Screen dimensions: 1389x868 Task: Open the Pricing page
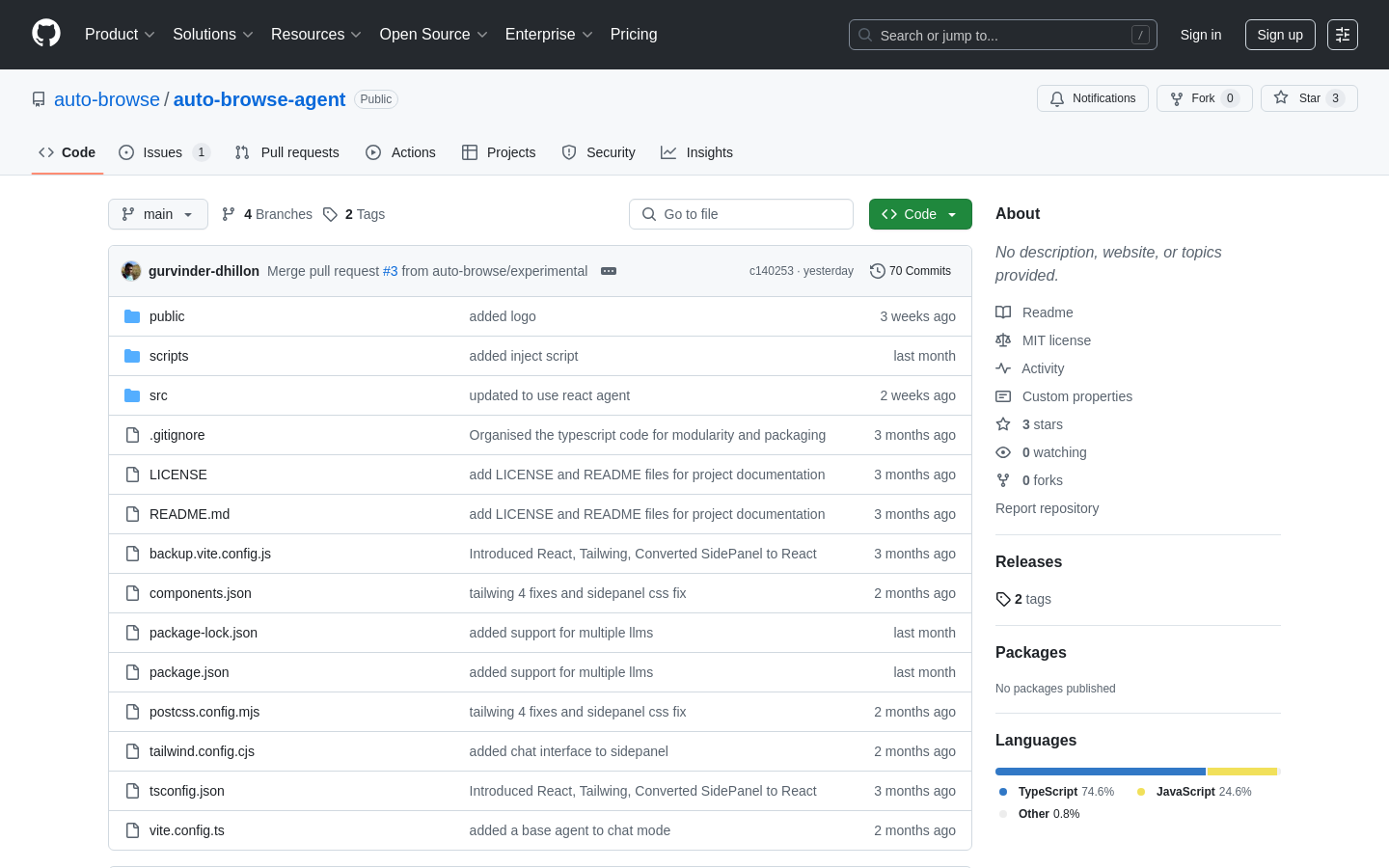pos(634,35)
